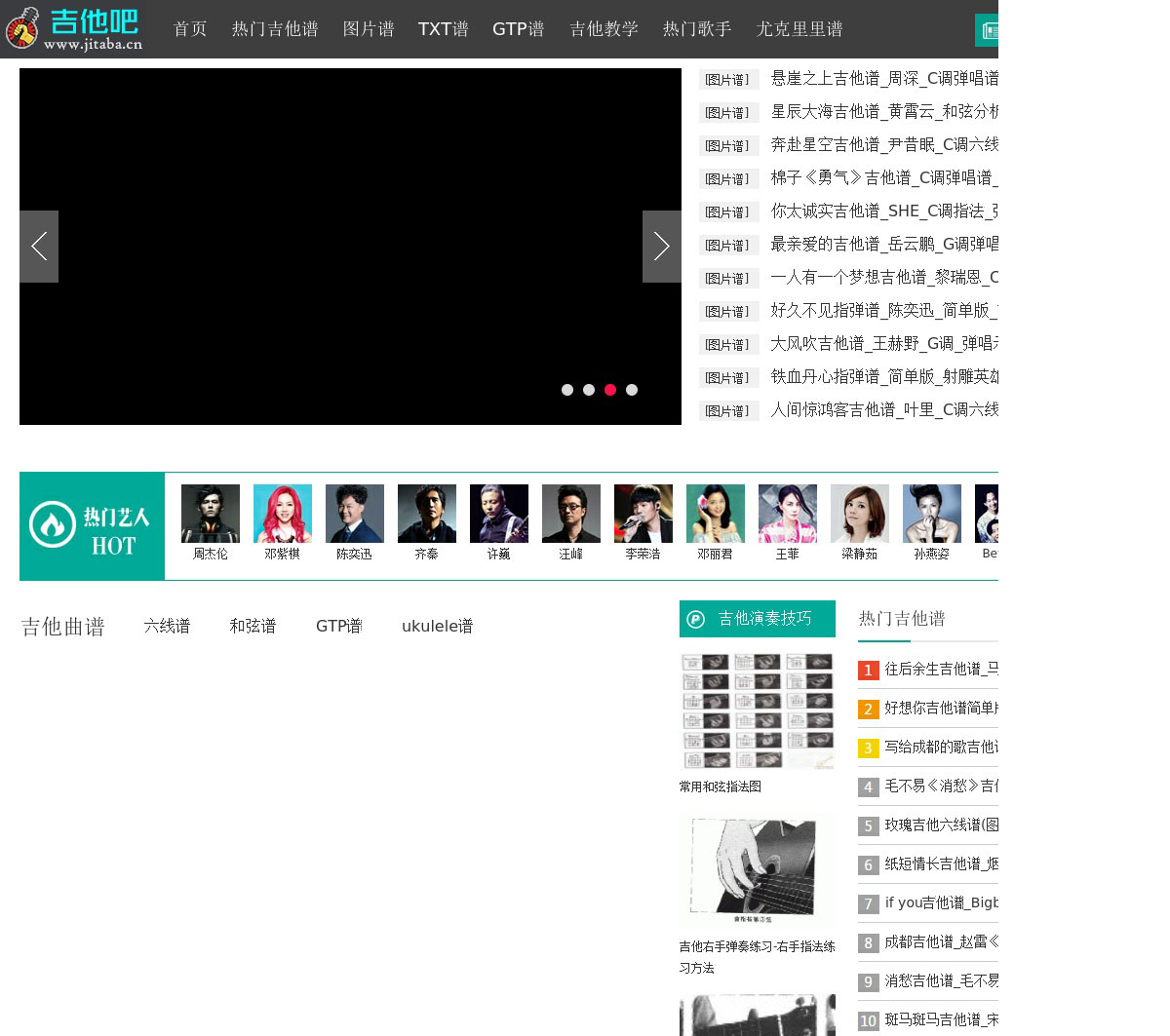1170x1036 pixels.
Task: Select fourth carousel dot
Action: (x=632, y=390)
